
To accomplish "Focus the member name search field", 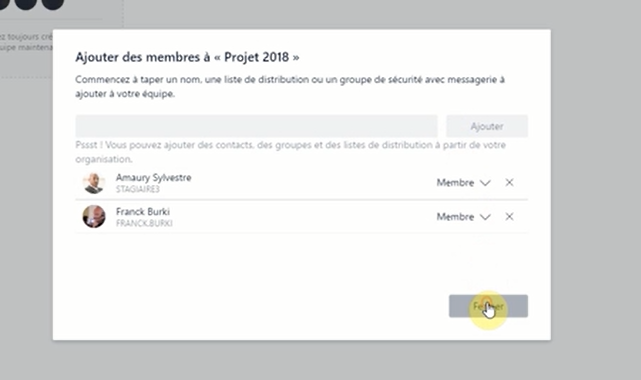I will pyautogui.click(x=256, y=126).
